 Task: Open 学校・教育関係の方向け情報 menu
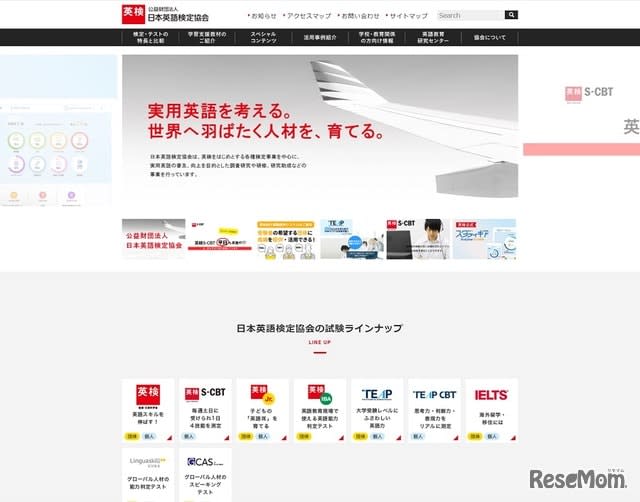pyautogui.click(x=377, y=38)
